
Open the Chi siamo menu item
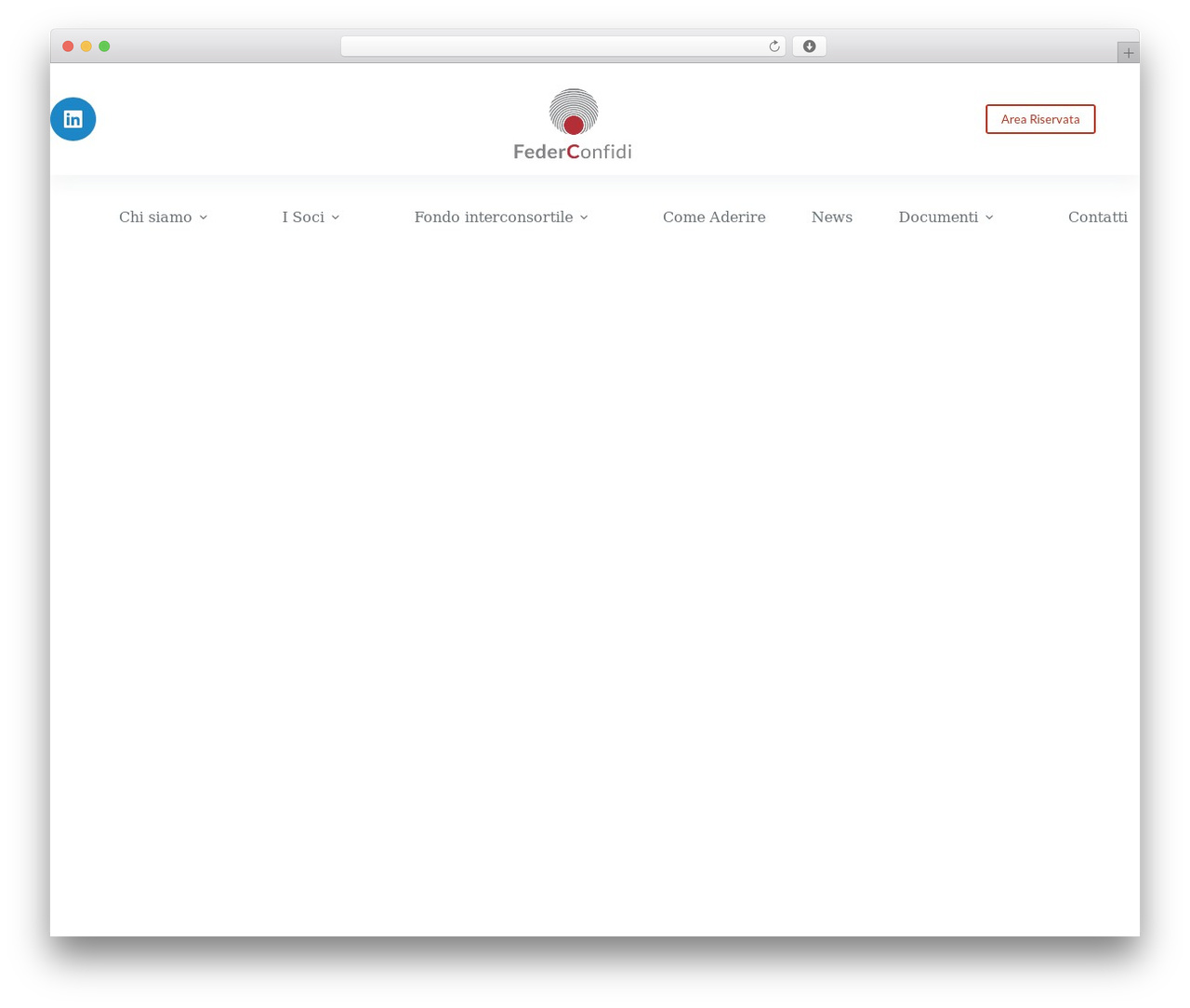point(155,217)
